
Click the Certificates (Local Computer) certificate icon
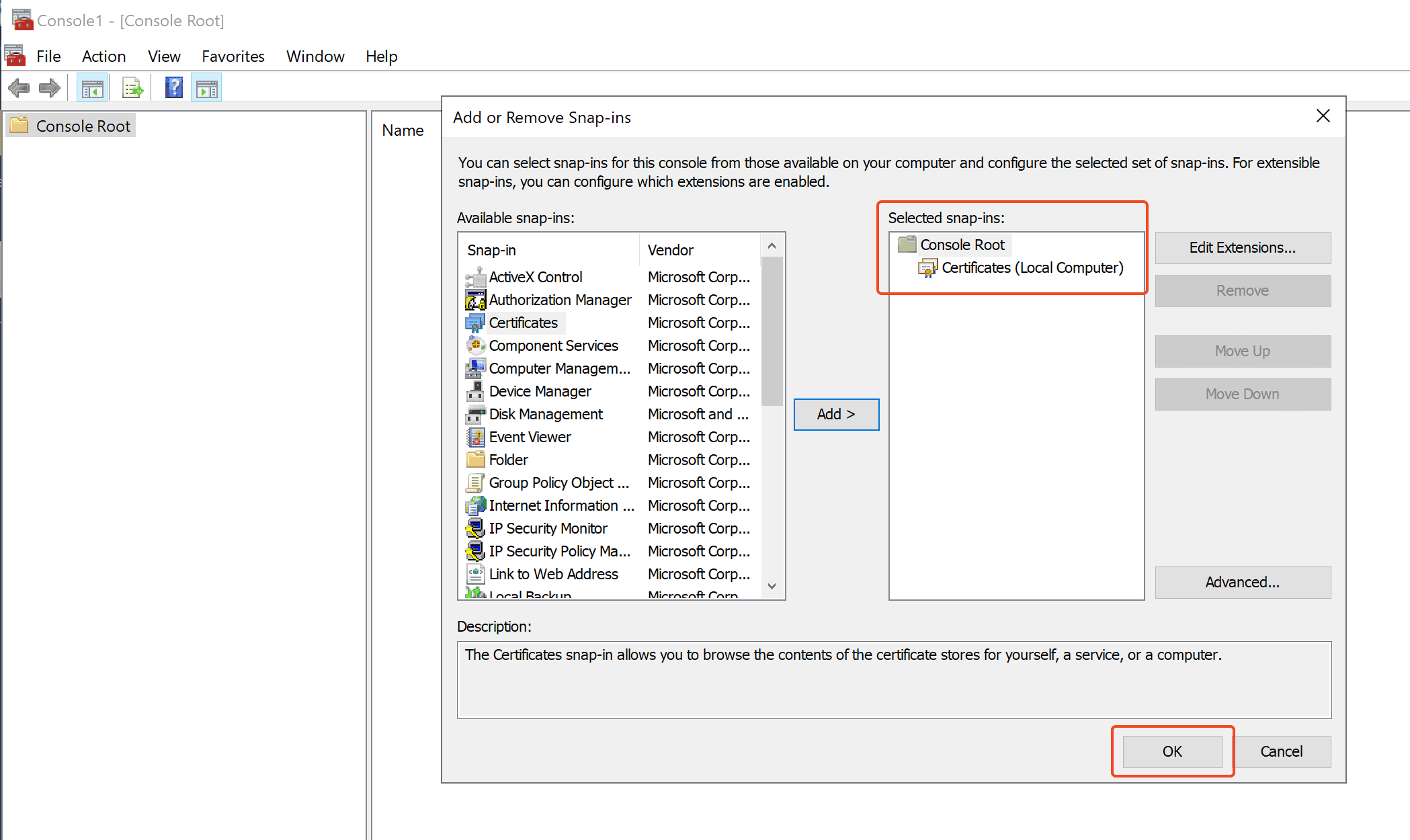click(927, 268)
